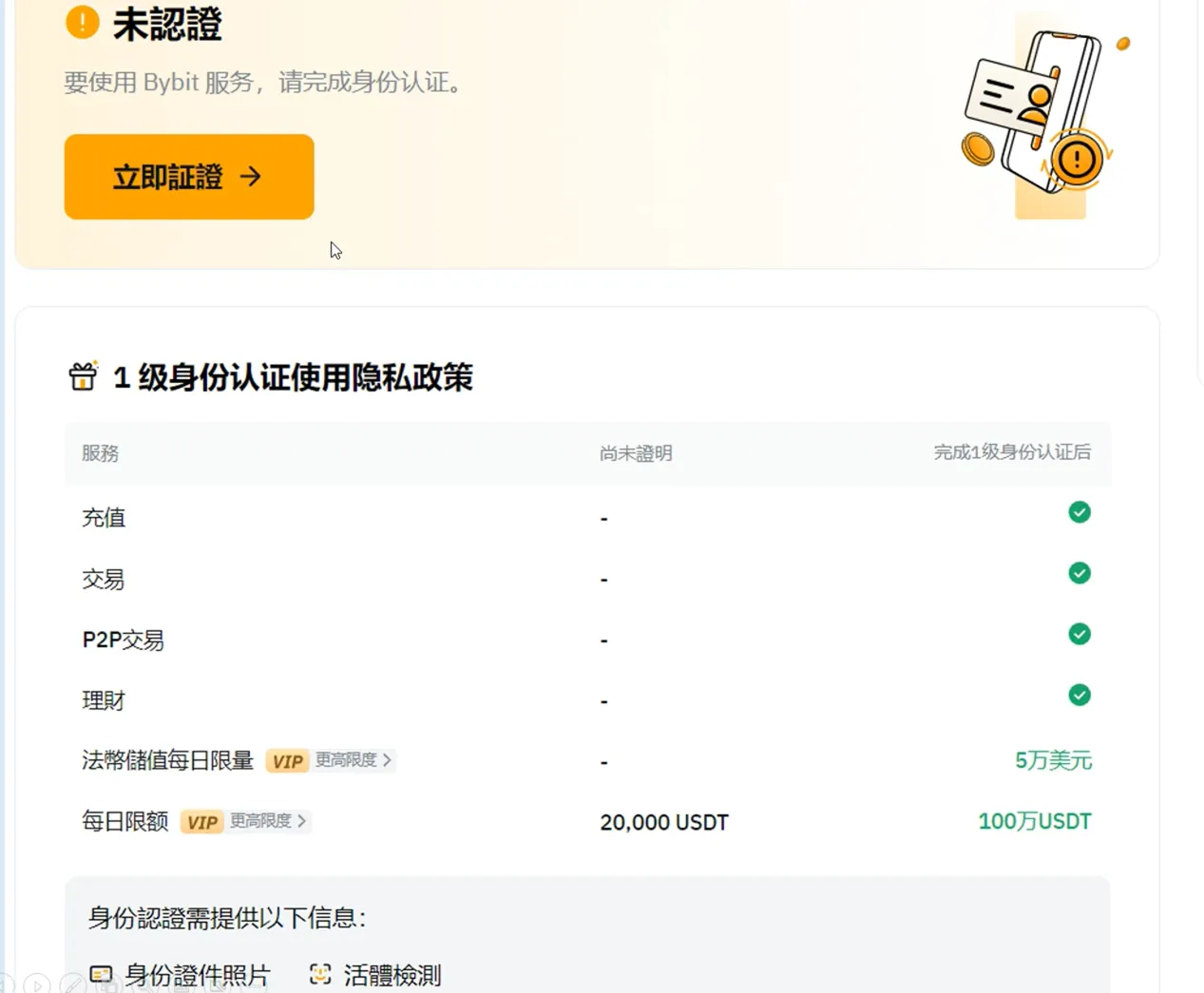Click the 完成1级身份认证后 column header
The image size is (1204, 993).
click(x=1011, y=452)
